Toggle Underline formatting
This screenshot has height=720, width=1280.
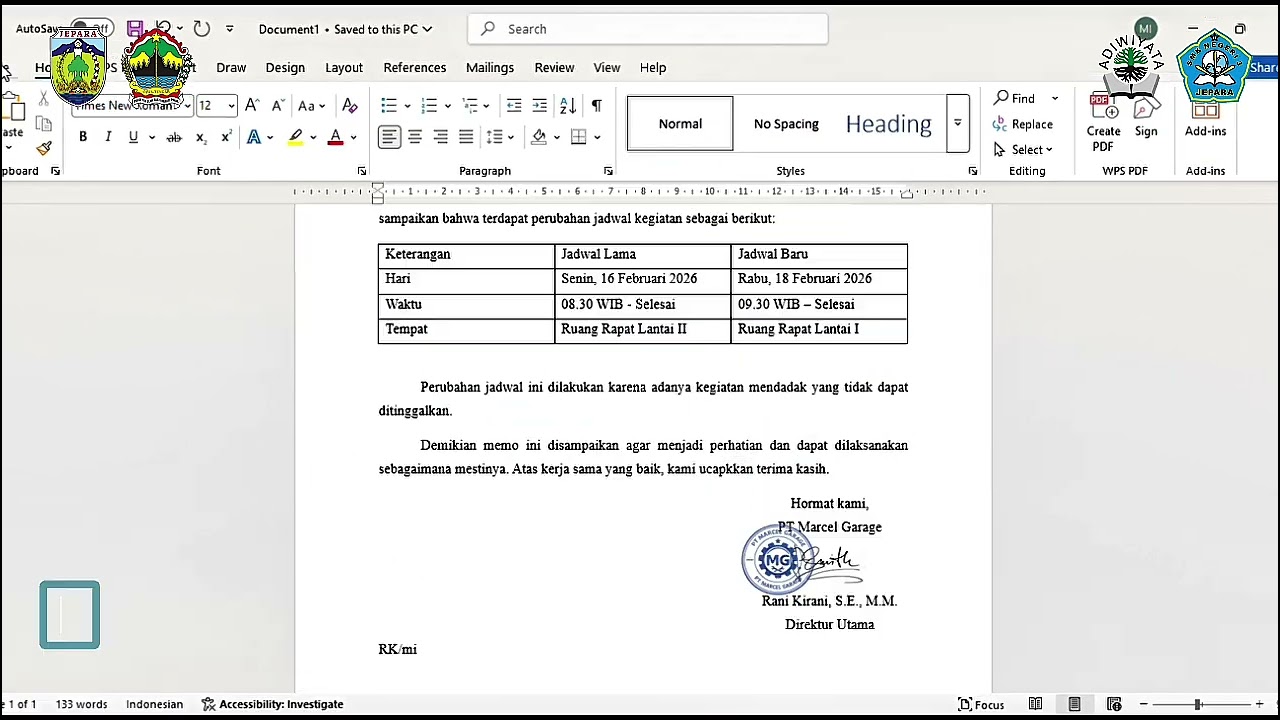click(x=133, y=137)
